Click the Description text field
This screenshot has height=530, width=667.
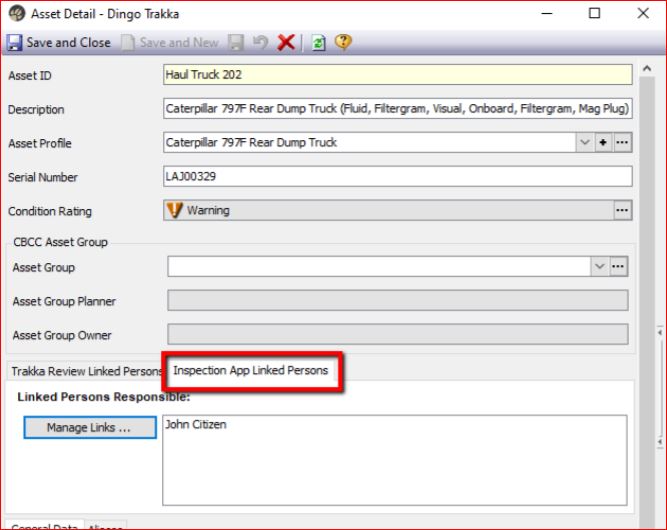pos(397,109)
